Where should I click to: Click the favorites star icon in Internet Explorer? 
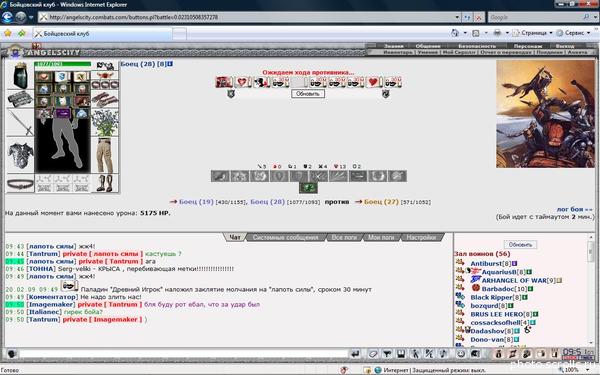7,33
